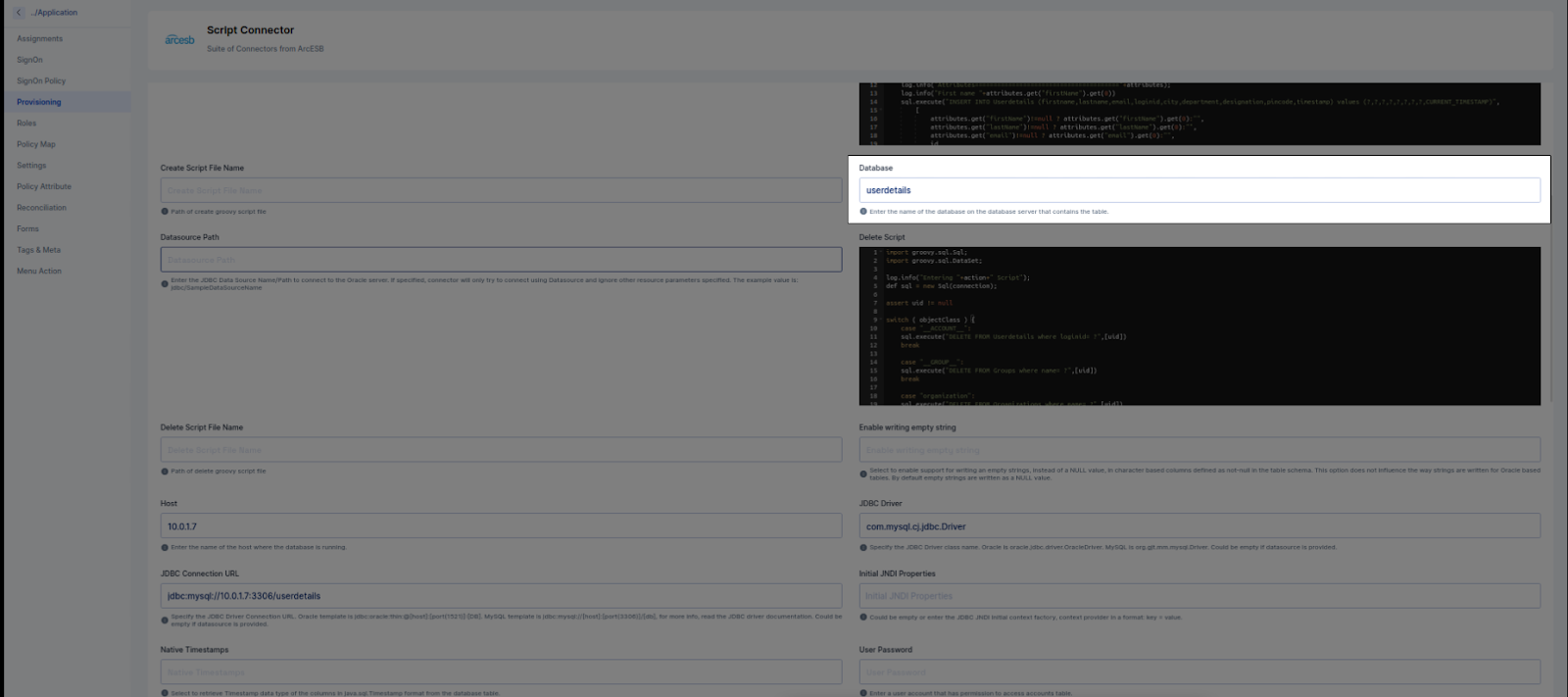Click the info icon under Create Script File Name

pos(165,212)
